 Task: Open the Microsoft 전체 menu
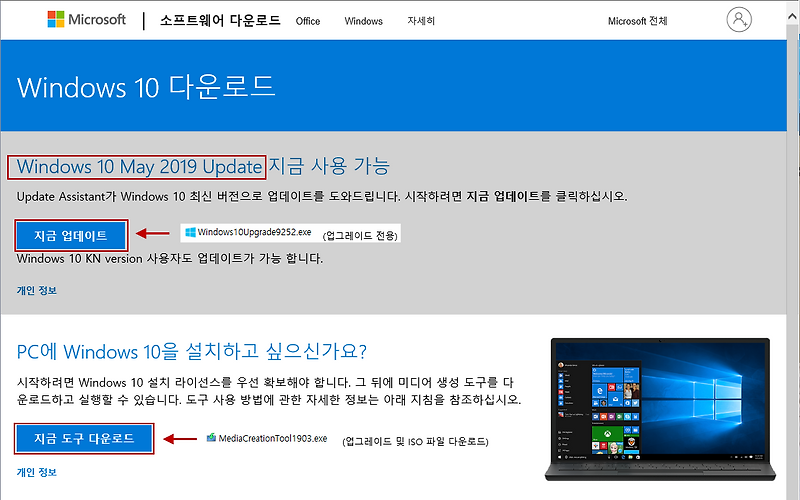point(637,21)
